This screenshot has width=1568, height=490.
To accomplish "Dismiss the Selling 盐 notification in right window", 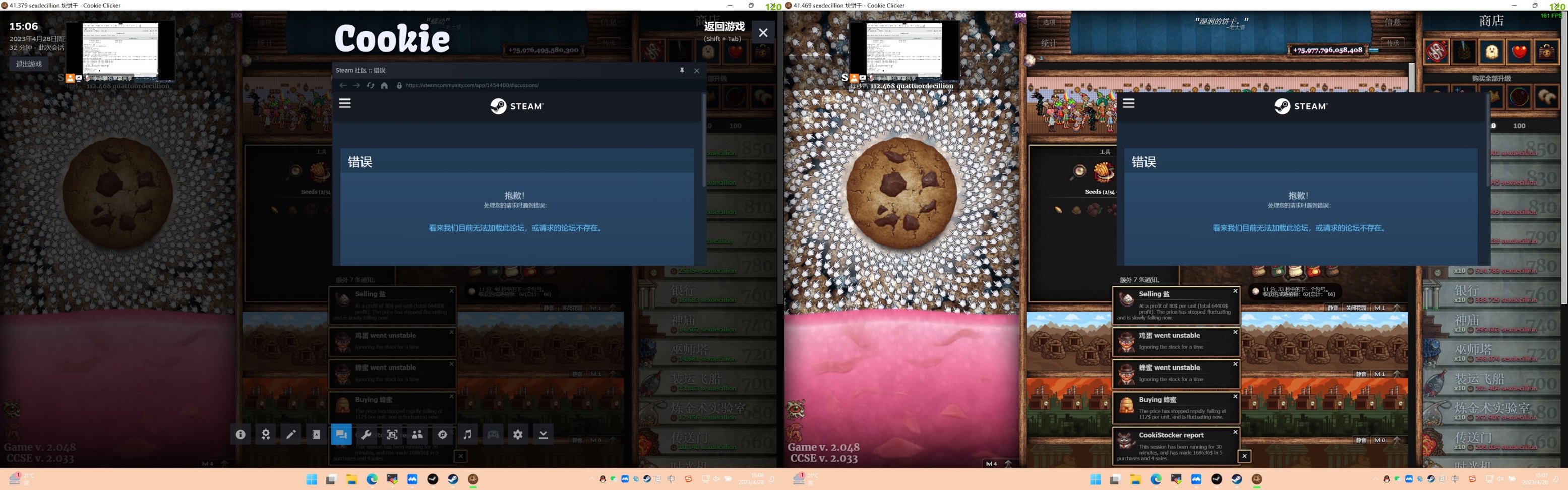I will coord(1235,291).
